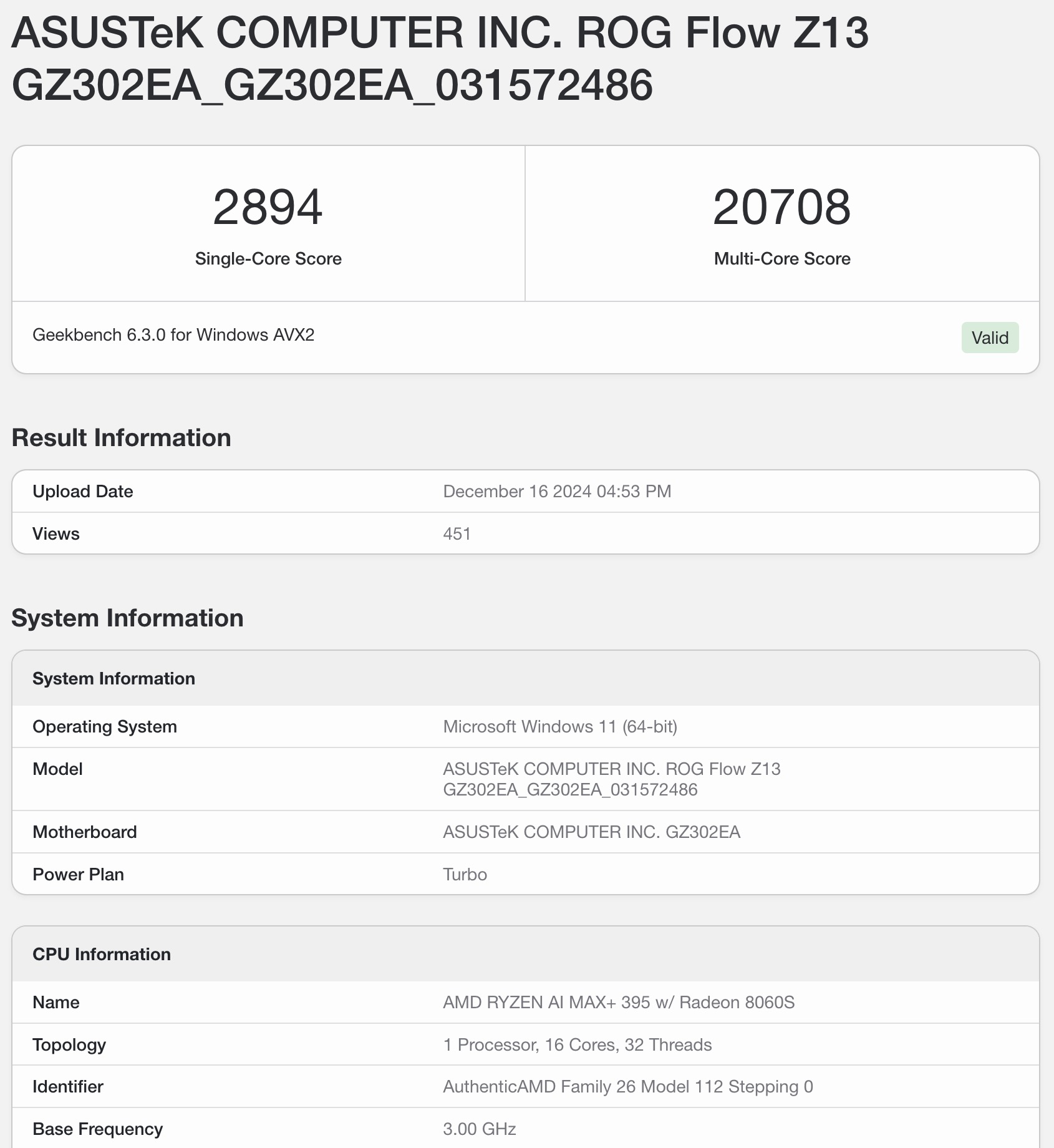Select the "Topology" row label

pos(69,1045)
